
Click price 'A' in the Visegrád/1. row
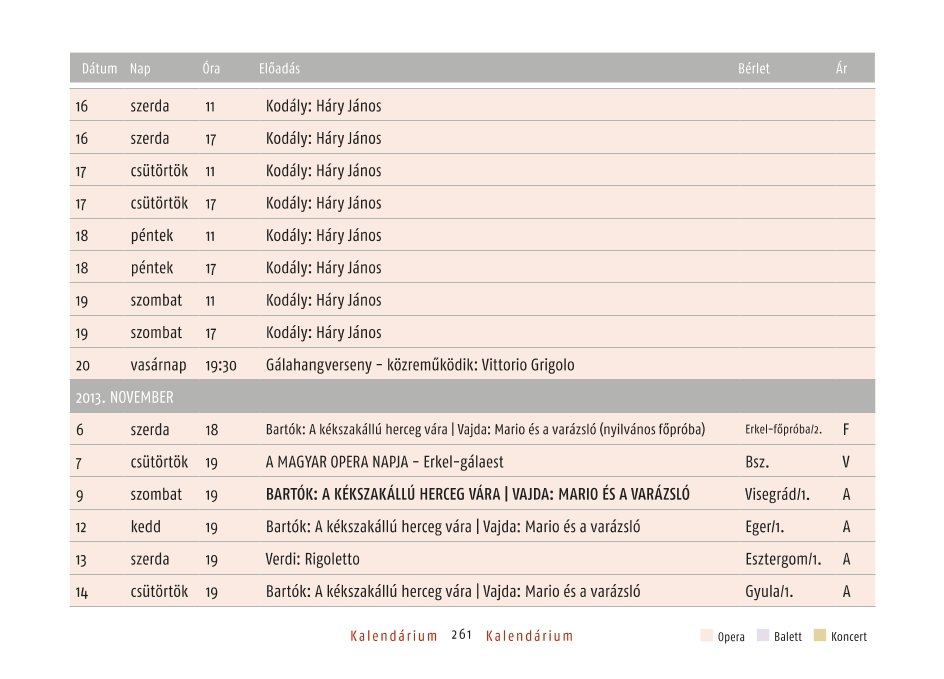coord(846,495)
